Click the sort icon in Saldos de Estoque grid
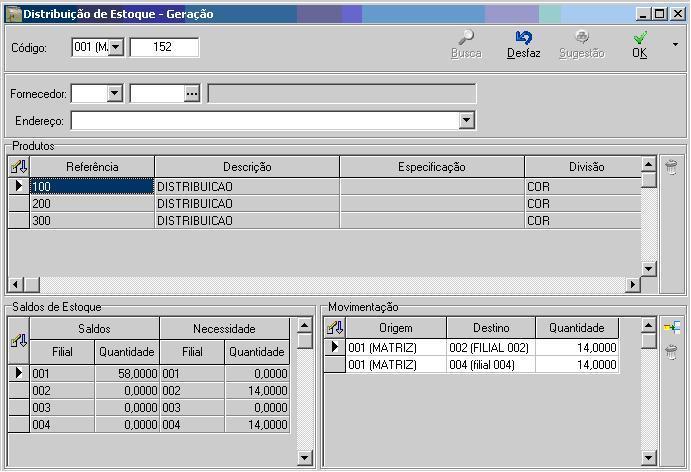This screenshot has height=472, width=691. point(18,341)
